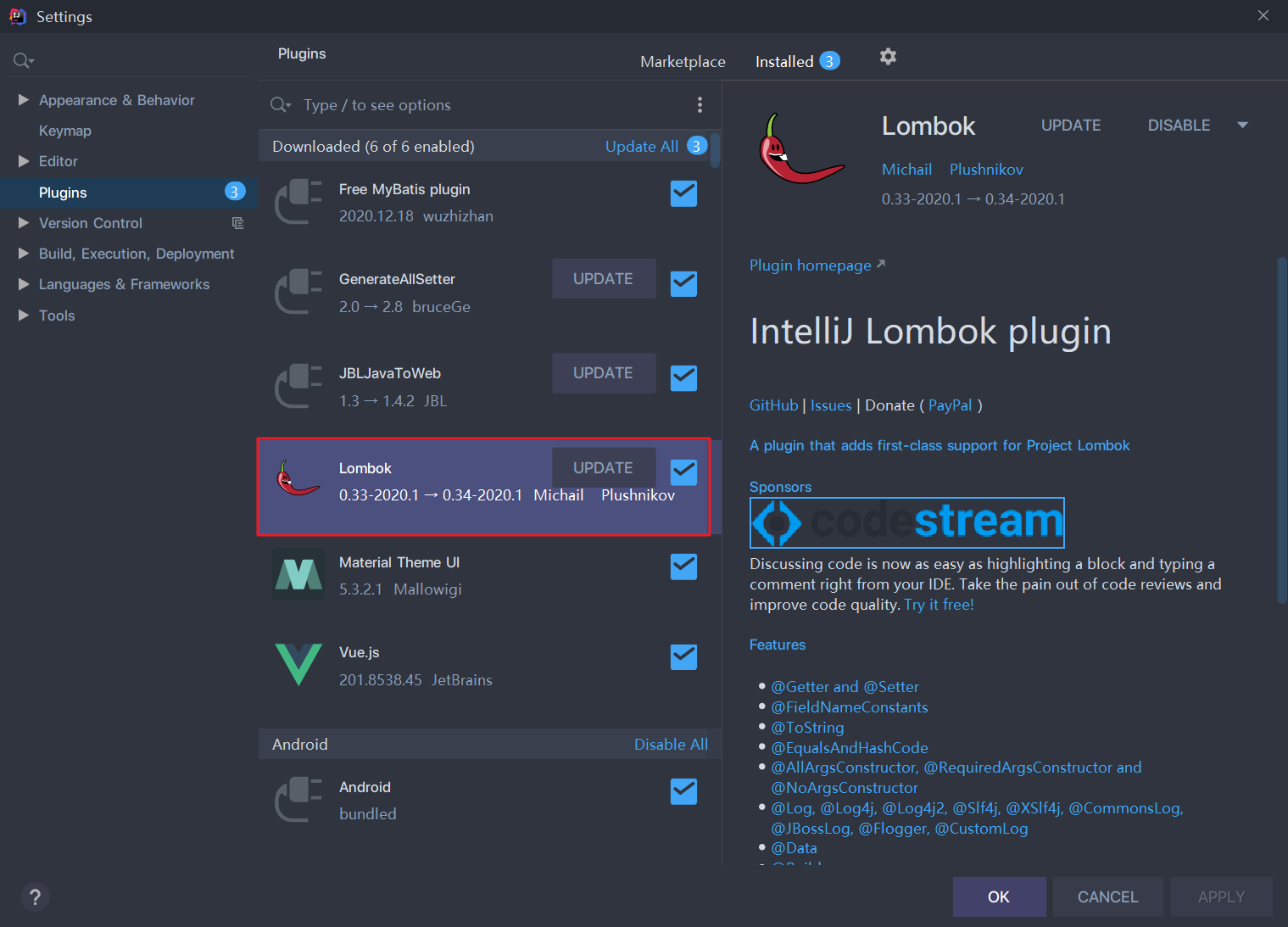This screenshot has height=927, width=1288.
Task: Open the dropdown arrow next to DISABLE
Action: click(x=1242, y=126)
